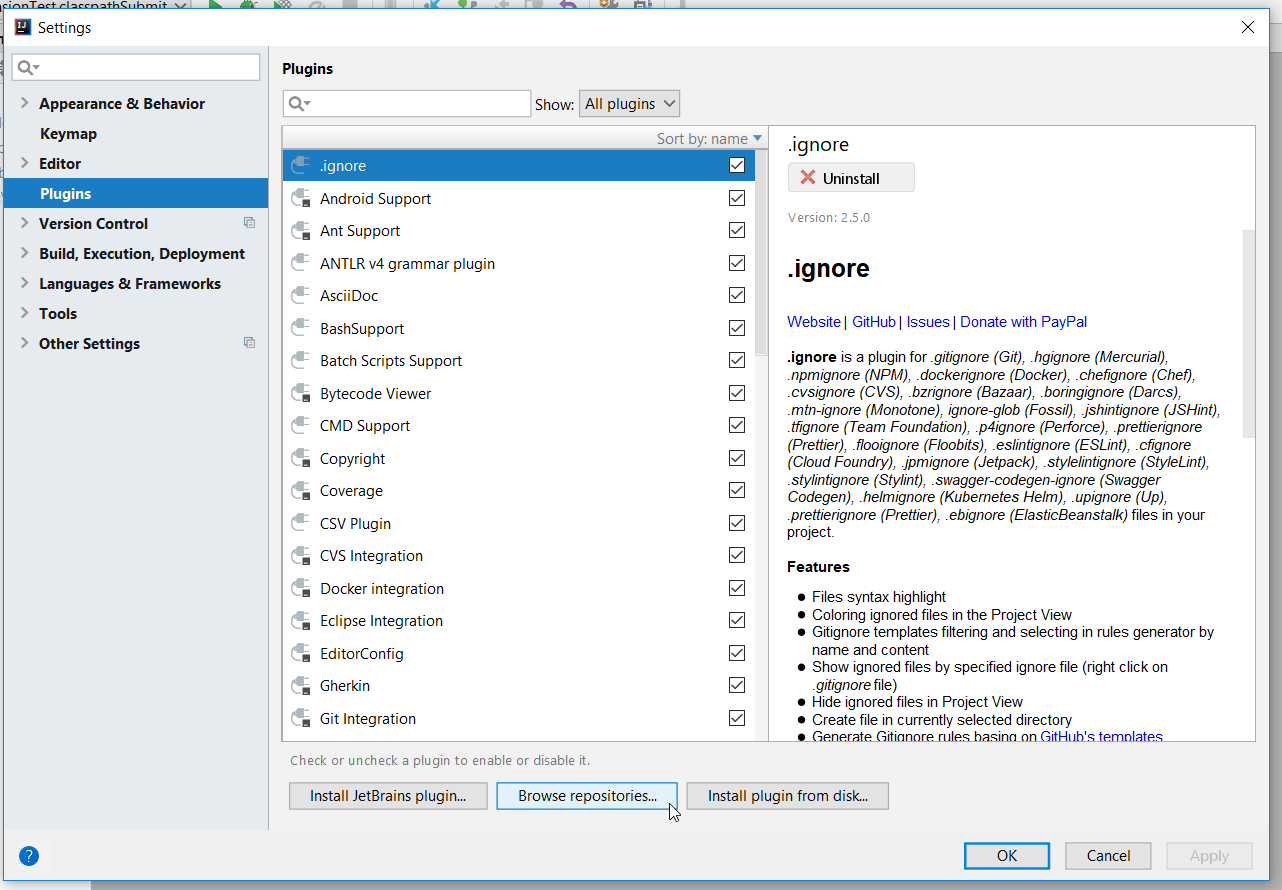Click the ANTLR v4 grammar plugin icon
Image resolution: width=1282 pixels, height=890 pixels.
pyautogui.click(x=299, y=264)
